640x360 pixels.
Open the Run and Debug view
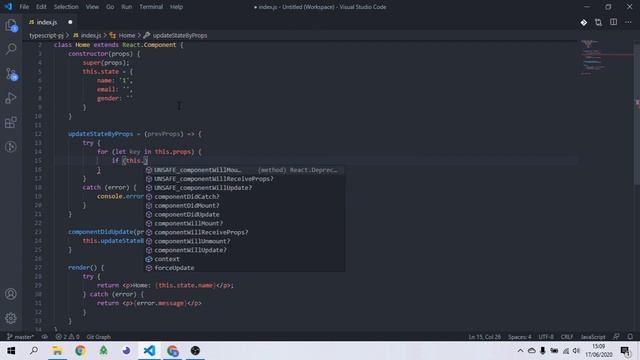click(x=11, y=98)
